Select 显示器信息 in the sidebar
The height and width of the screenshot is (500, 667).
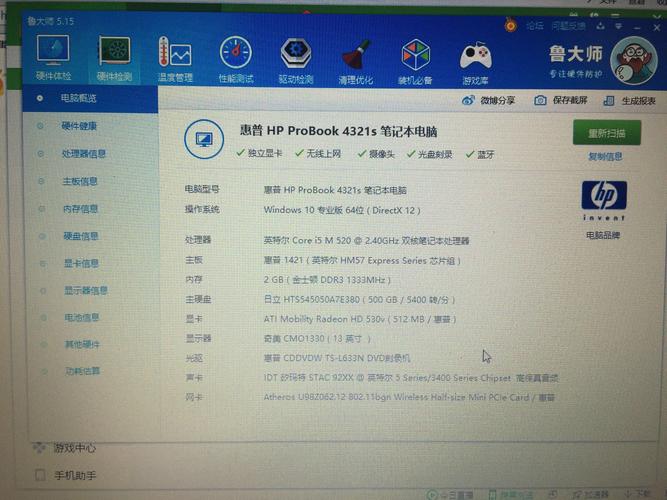(x=86, y=291)
